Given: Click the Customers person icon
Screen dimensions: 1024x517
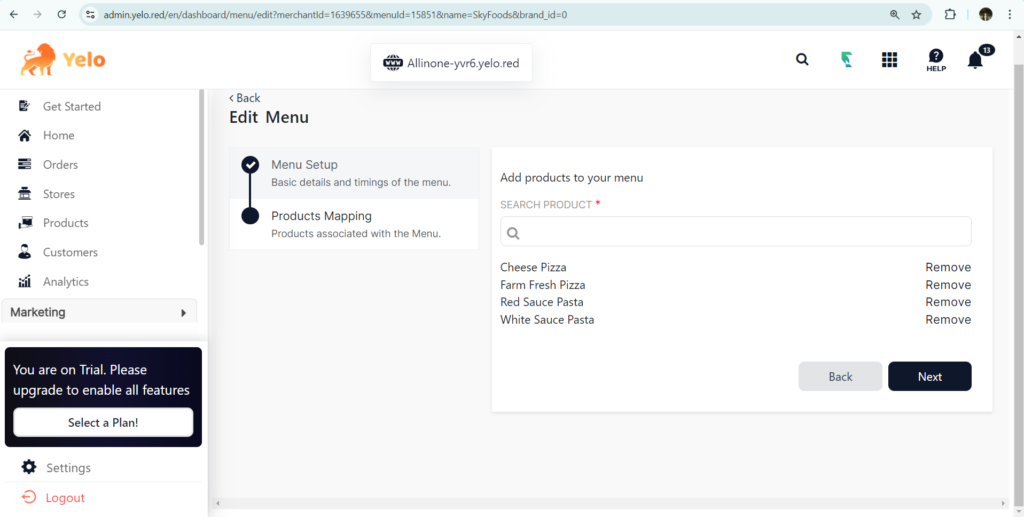Looking at the screenshot, I should (x=24, y=252).
